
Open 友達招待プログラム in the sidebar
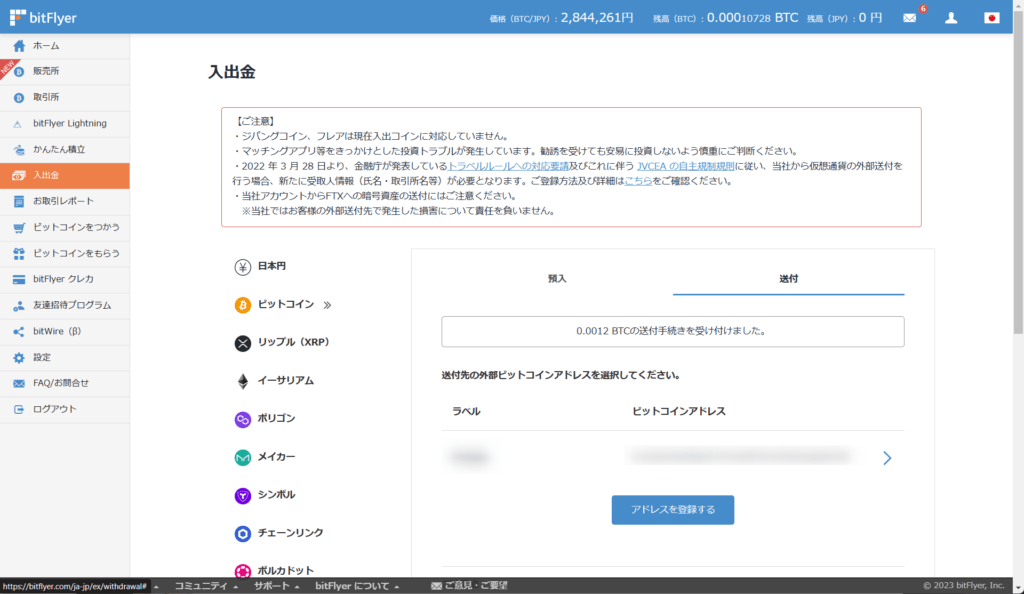point(65,305)
